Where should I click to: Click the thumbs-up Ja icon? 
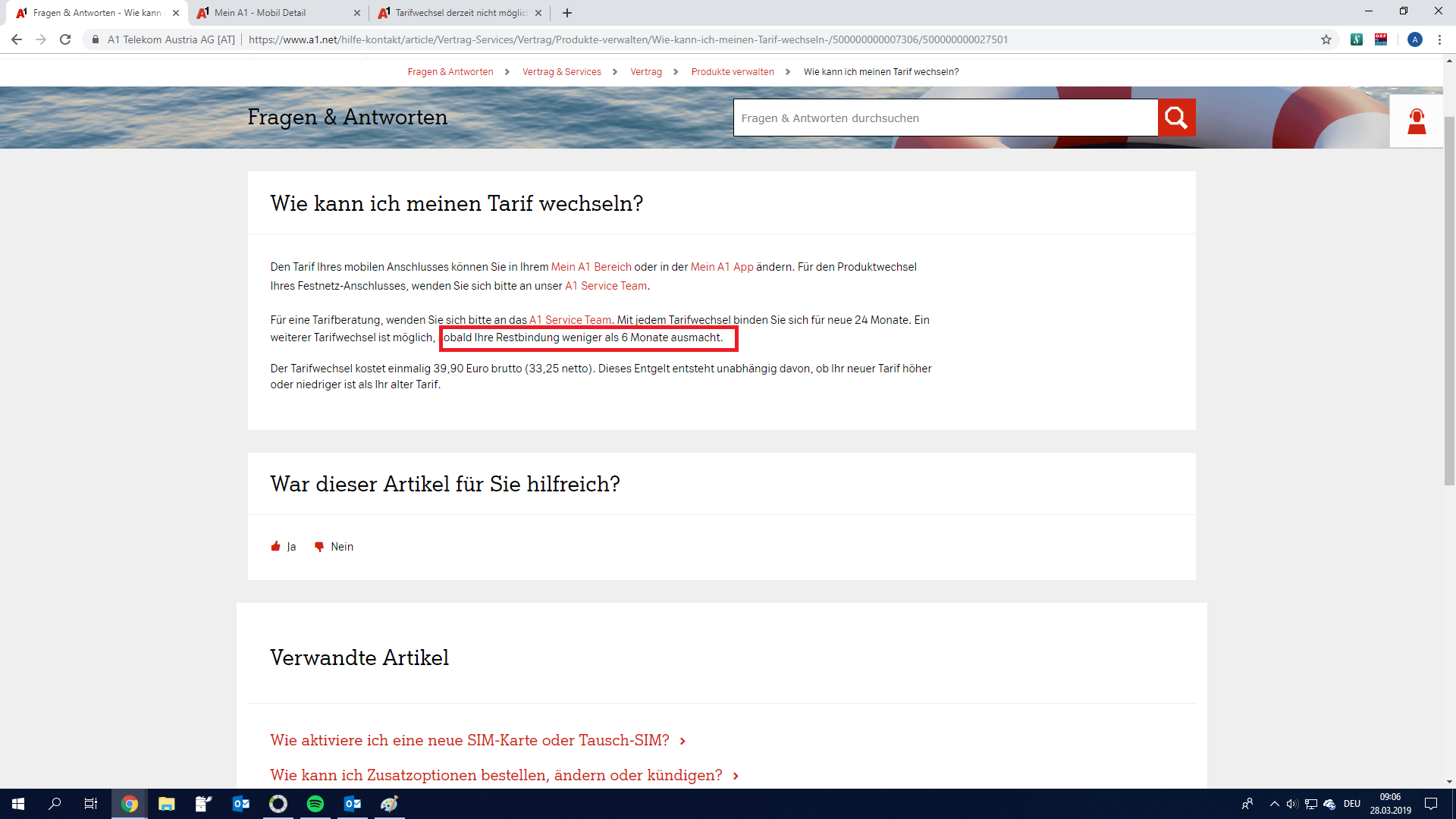tap(276, 546)
